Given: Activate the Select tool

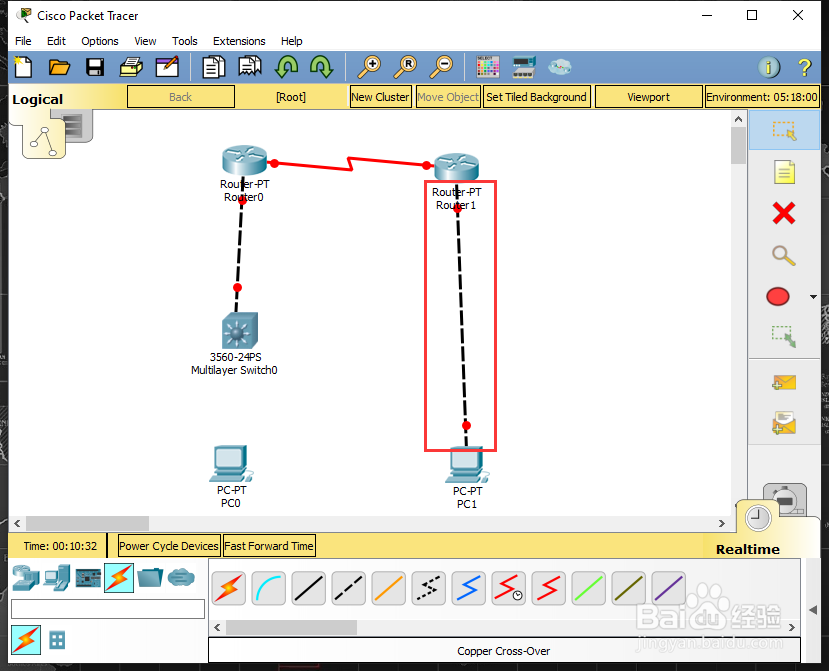Looking at the screenshot, I should coord(784,130).
